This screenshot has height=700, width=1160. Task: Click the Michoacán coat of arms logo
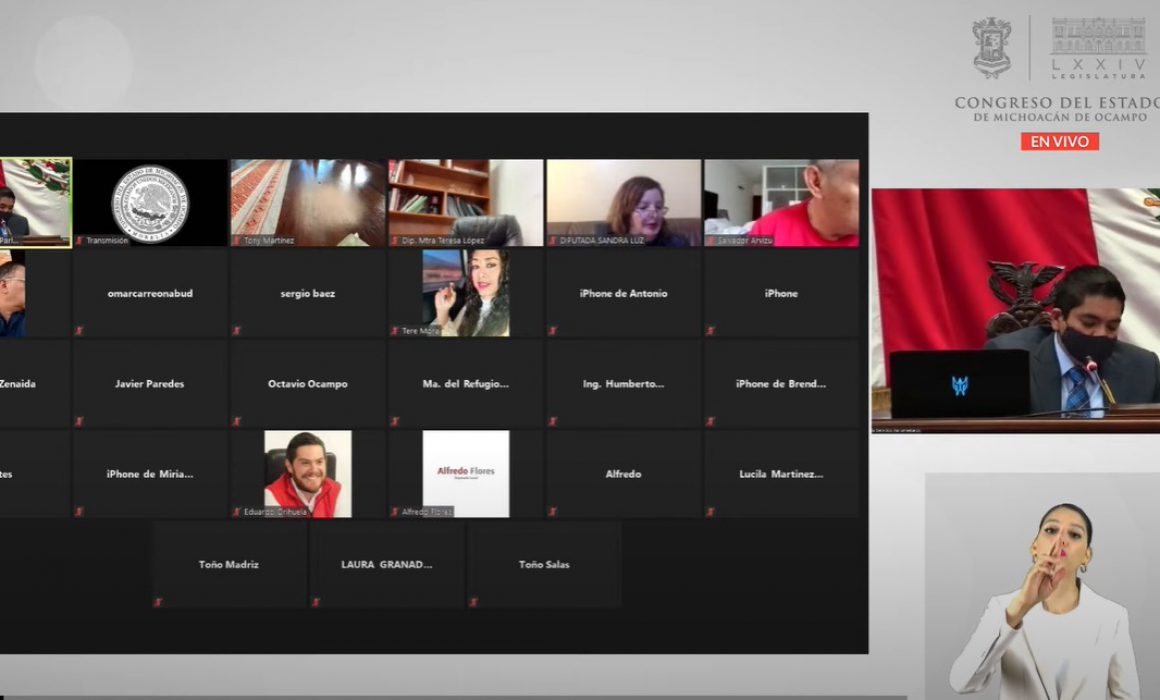[x=991, y=47]
